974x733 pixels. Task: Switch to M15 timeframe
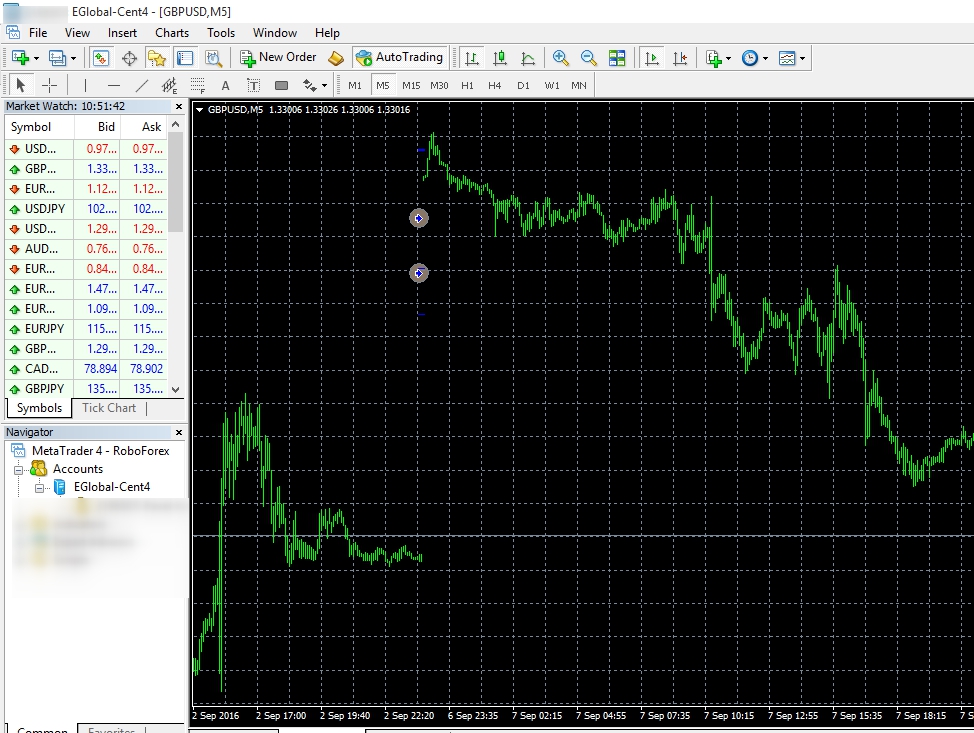(411, 85)
